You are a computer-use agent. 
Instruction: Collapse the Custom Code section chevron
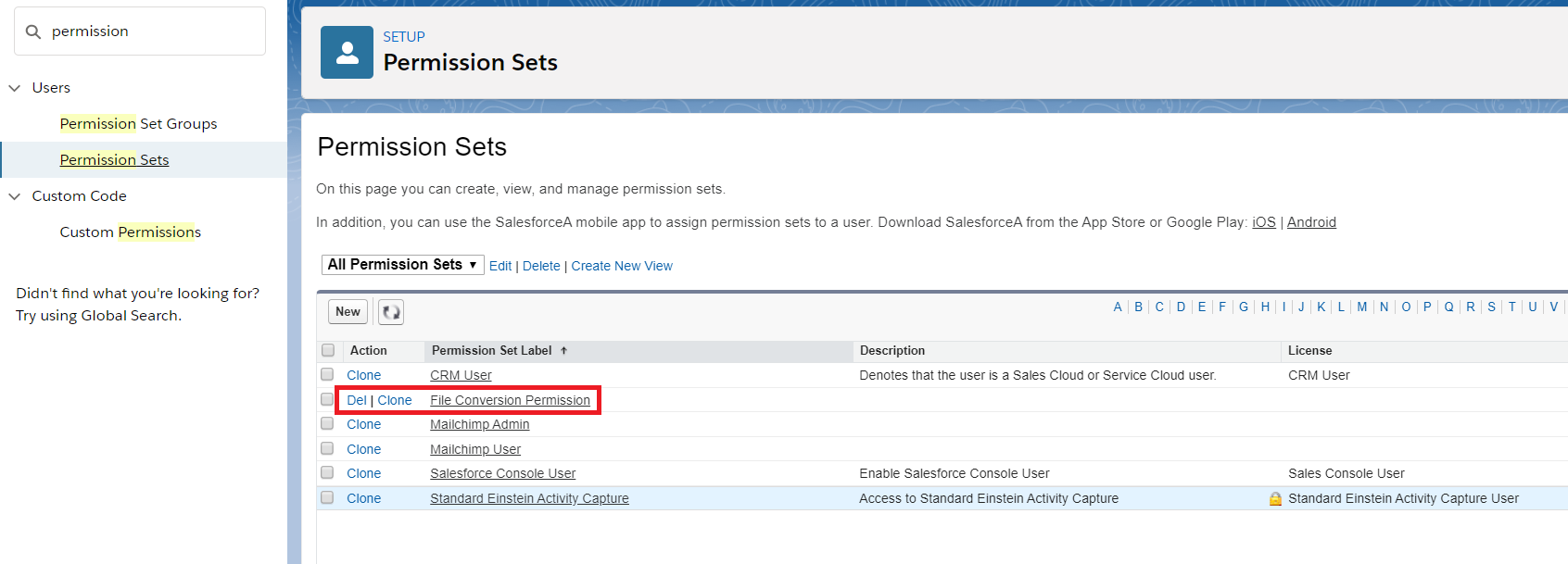15,196
